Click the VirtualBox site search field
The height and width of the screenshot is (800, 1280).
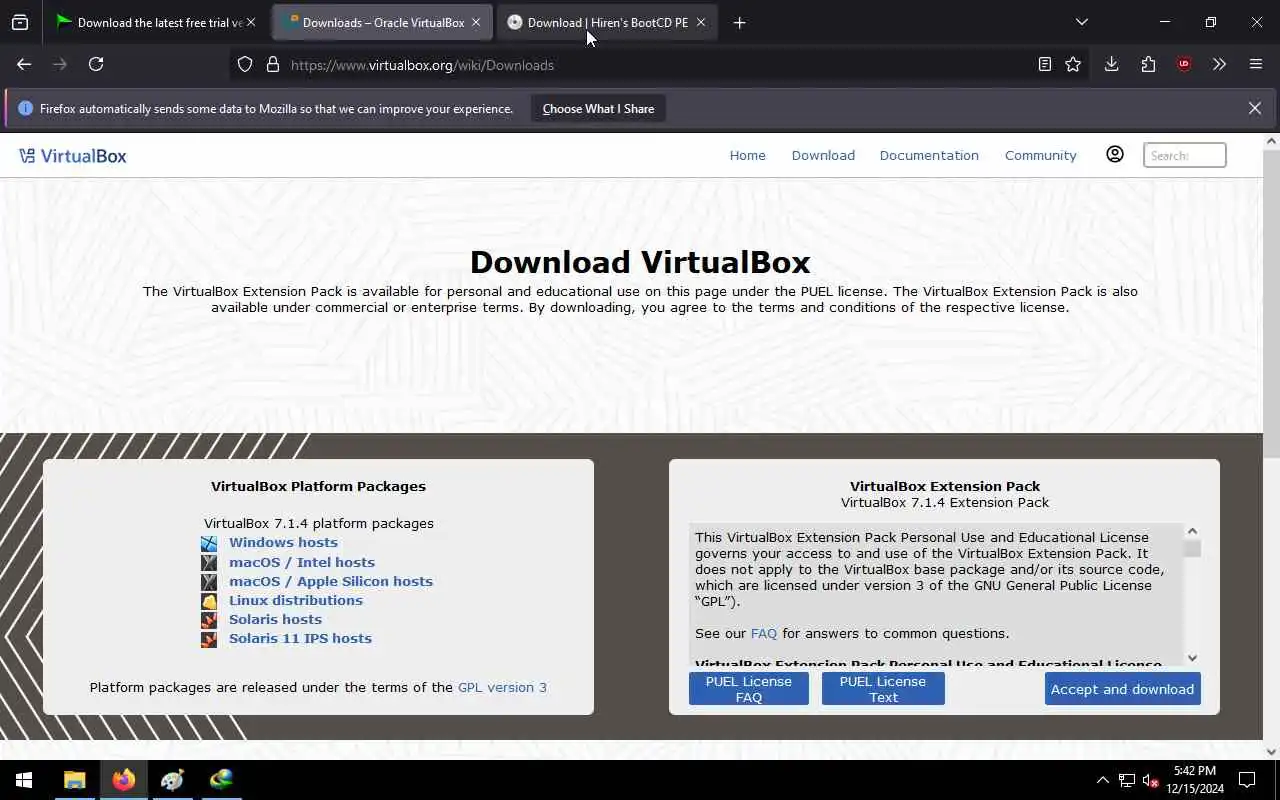tap(1185, 155)
